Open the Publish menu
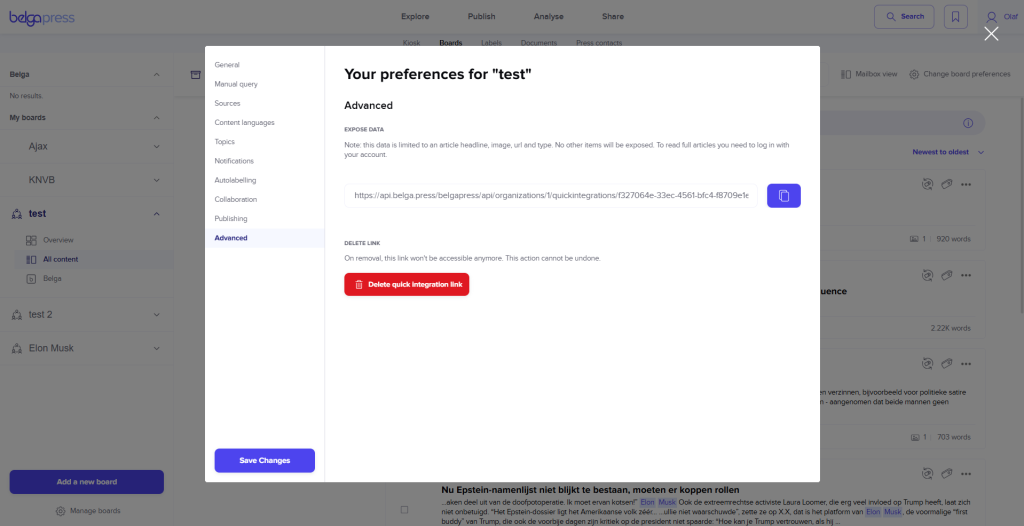1024x526 pixels. click(481, 16)
